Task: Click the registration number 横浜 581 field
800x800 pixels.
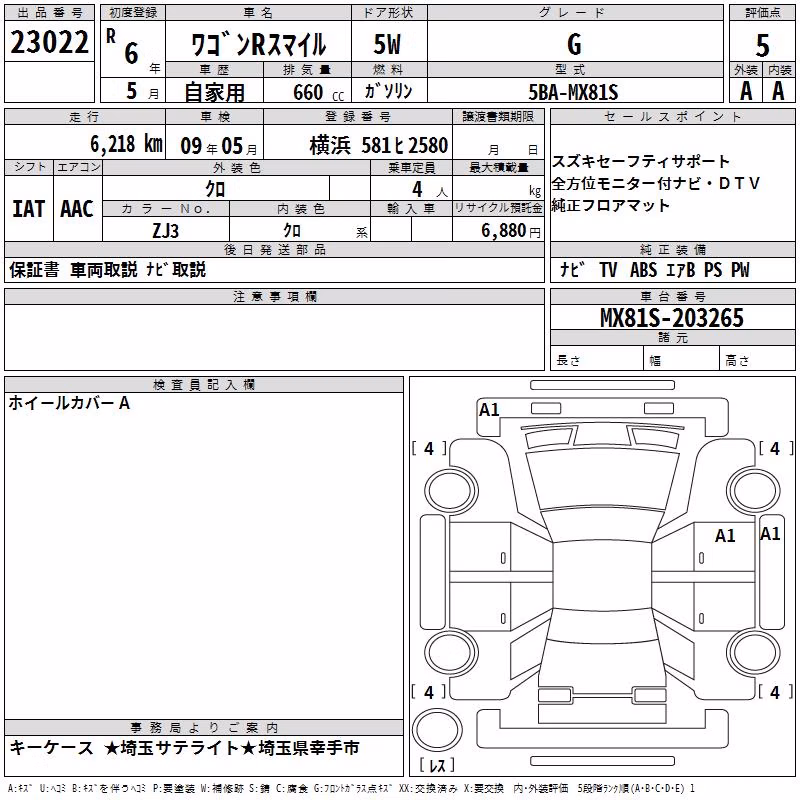Action: tap(379, 146)
